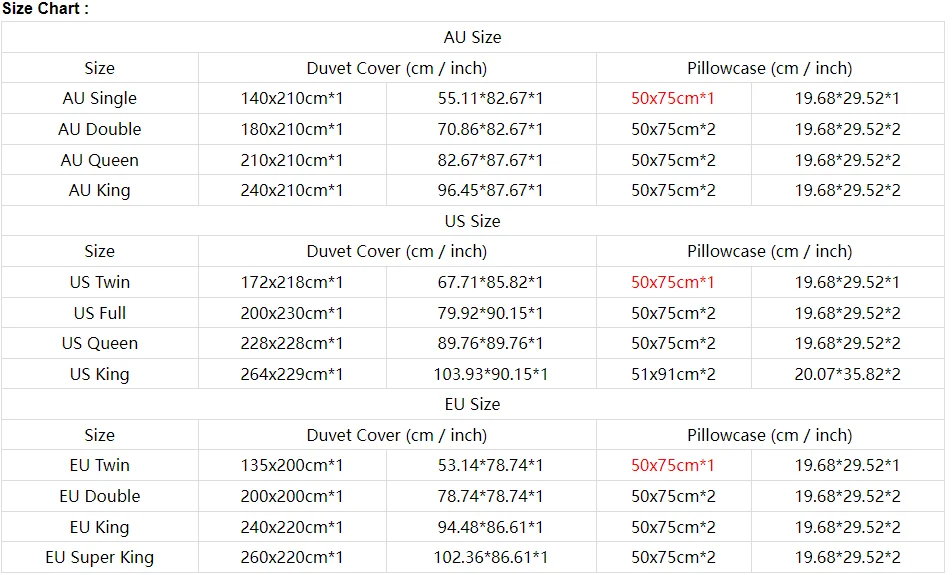Viewport: 952px width, 575px height.
Task: Click the Size Chart heading text
Action: (45, 9)
